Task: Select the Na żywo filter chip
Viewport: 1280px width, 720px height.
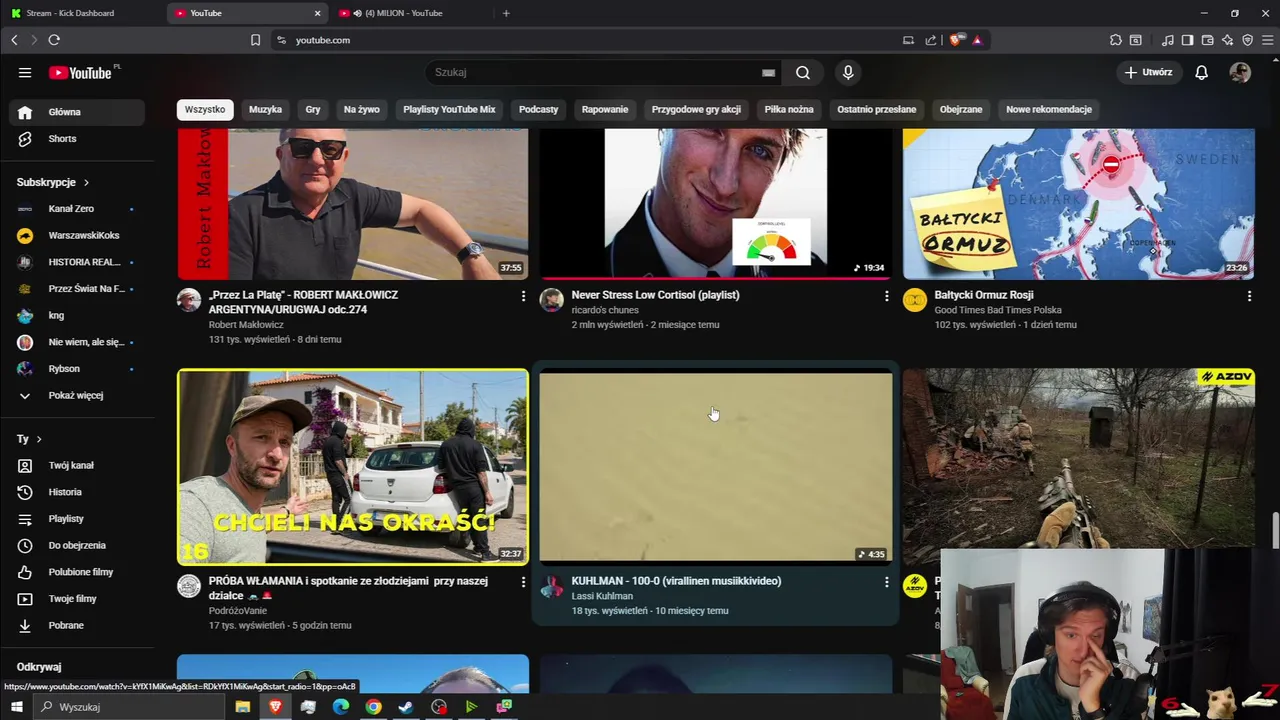Action: [362, 109]
